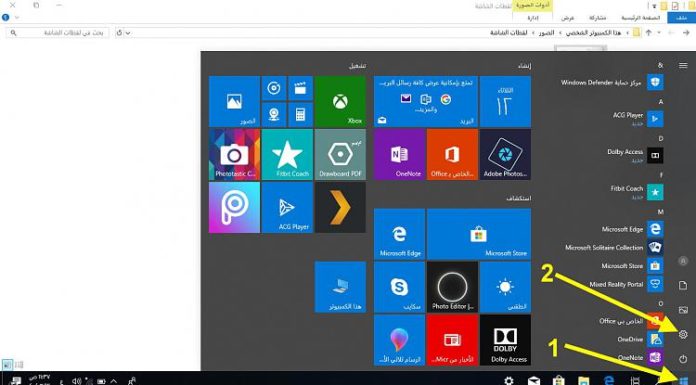The width and height of the screenshot is (696, 385).
Task: Launch the Groove Music small tile
Action: click(274, 88)
